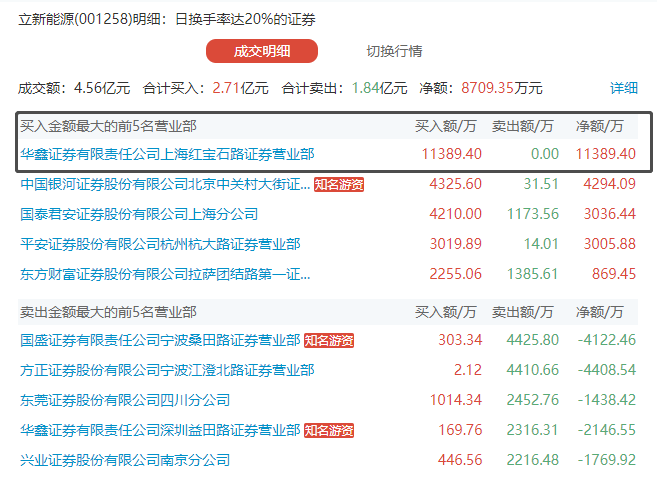Select sell amount 14.01
Image resolution: width=657 pixels, height=499 pixels.
tap(541, 244)
